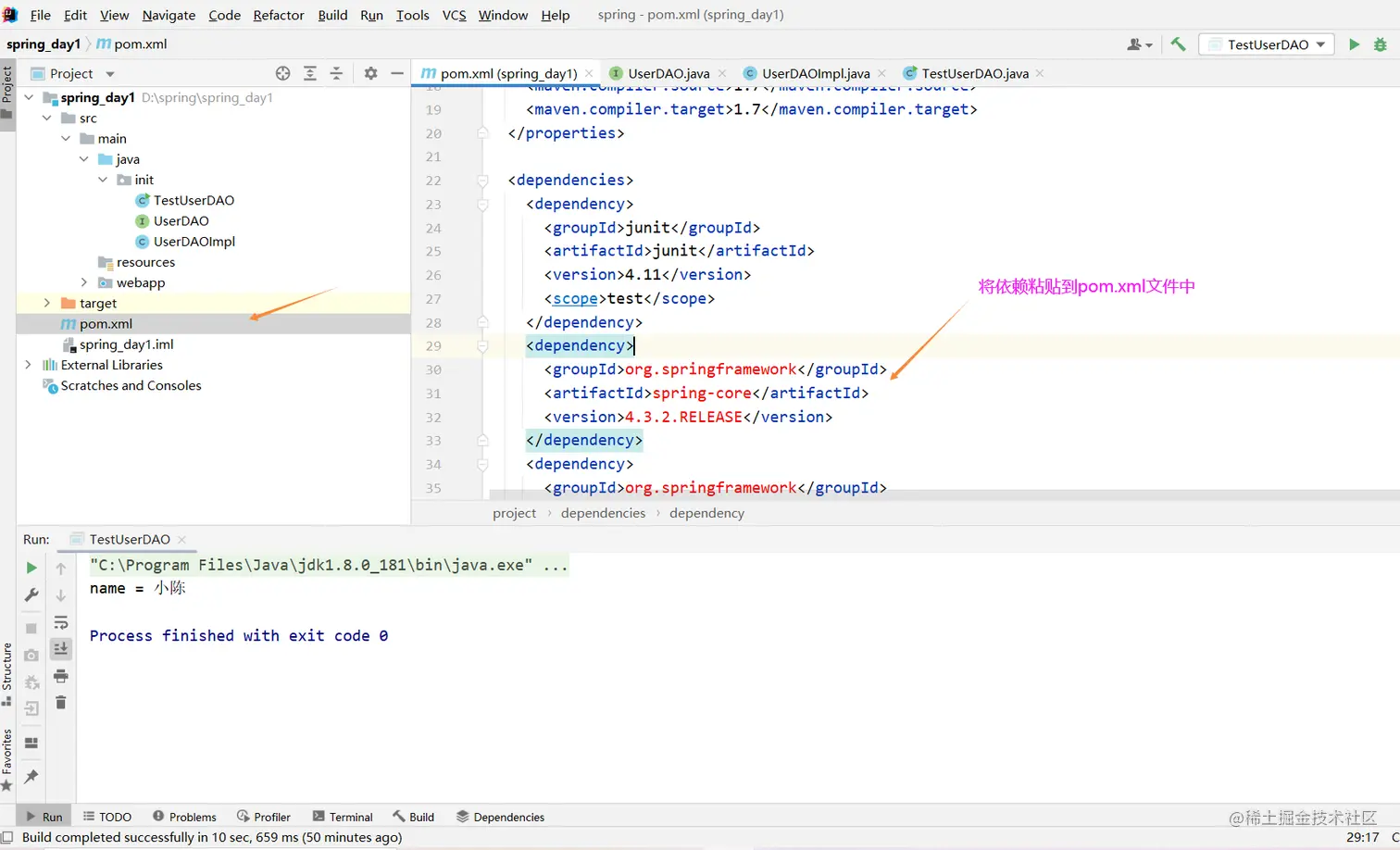The width and height of the screenshot is (1400, 850).
Task: Open the File menu
Action: coord(41,15)
